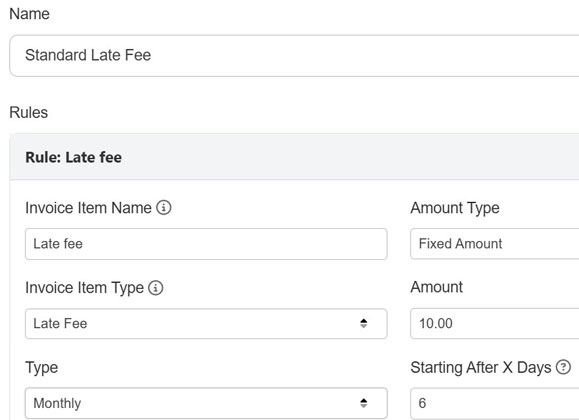Click the Amount Type label text
This screenshot has width=579, height=420.
pos(455,208)
